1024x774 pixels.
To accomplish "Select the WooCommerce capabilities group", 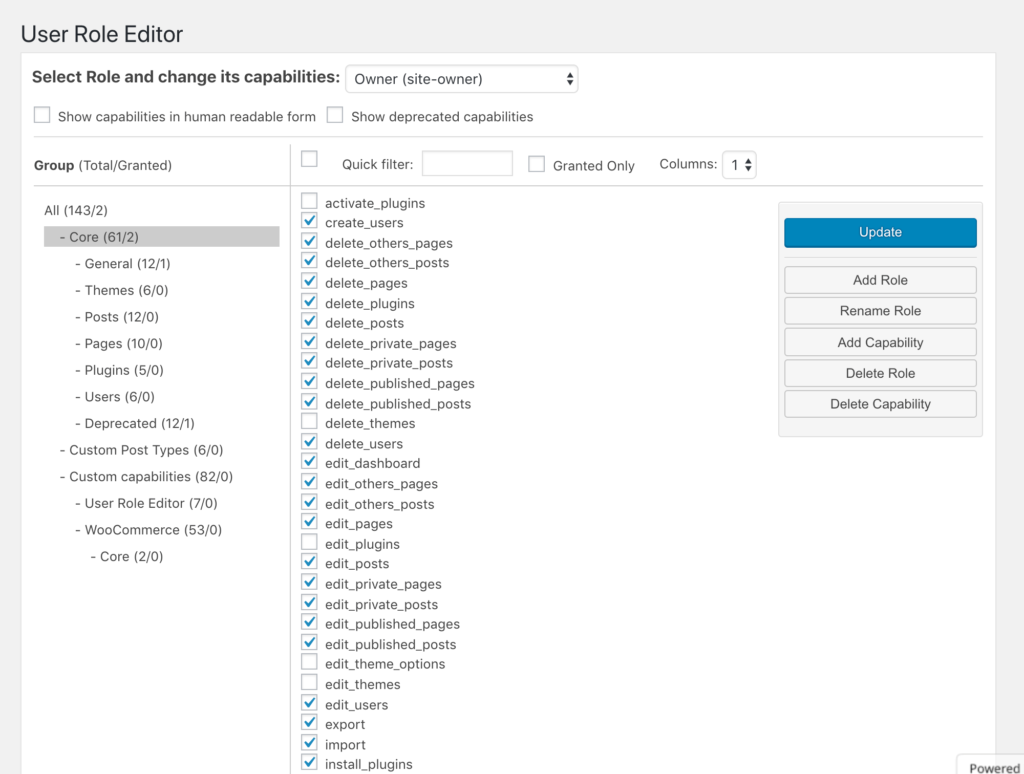I will point(152,529).
